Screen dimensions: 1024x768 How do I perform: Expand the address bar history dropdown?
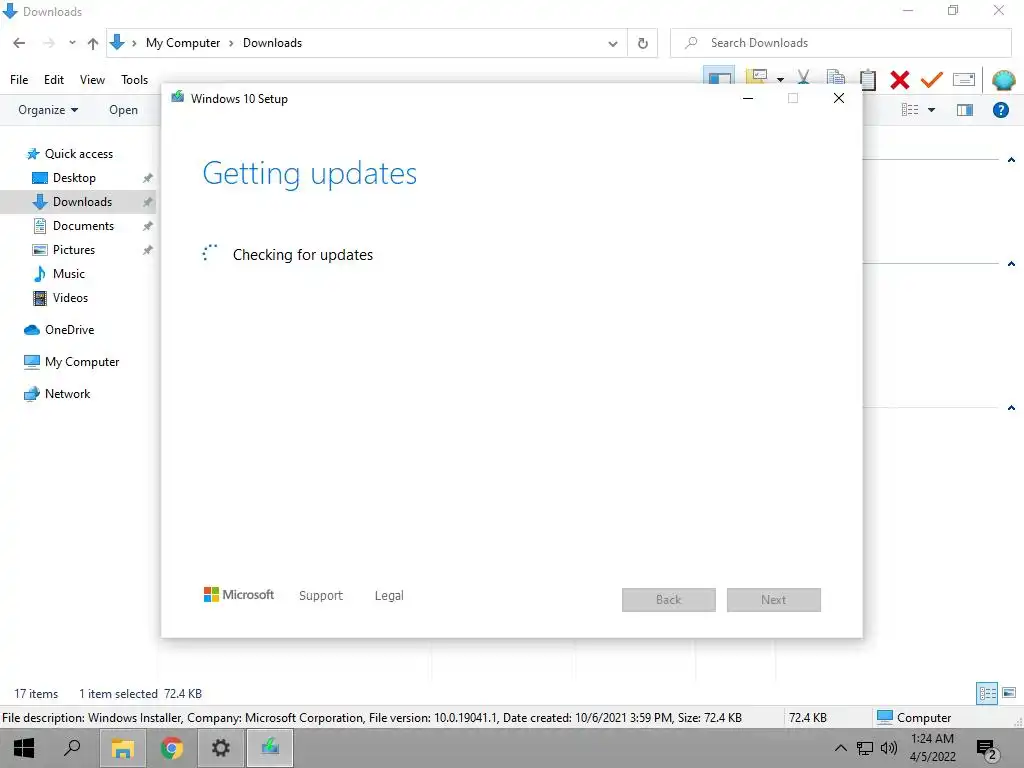tap(613, 44)
